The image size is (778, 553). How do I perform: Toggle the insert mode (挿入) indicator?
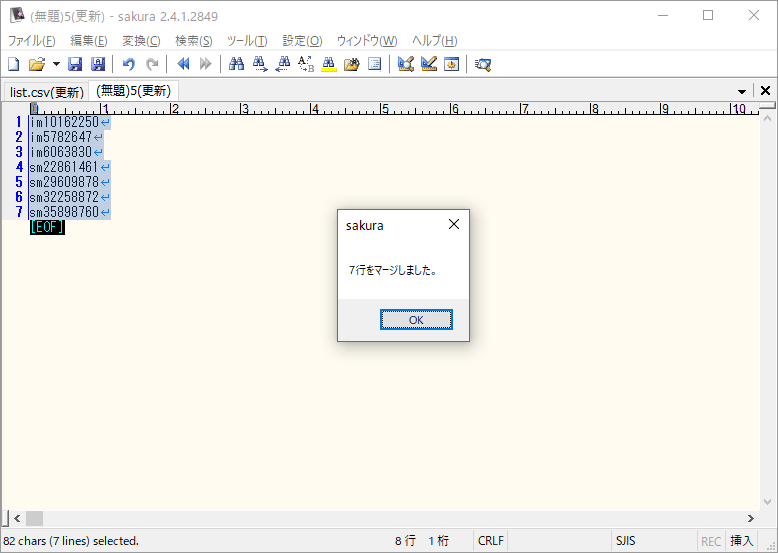(x=741, y=541)
